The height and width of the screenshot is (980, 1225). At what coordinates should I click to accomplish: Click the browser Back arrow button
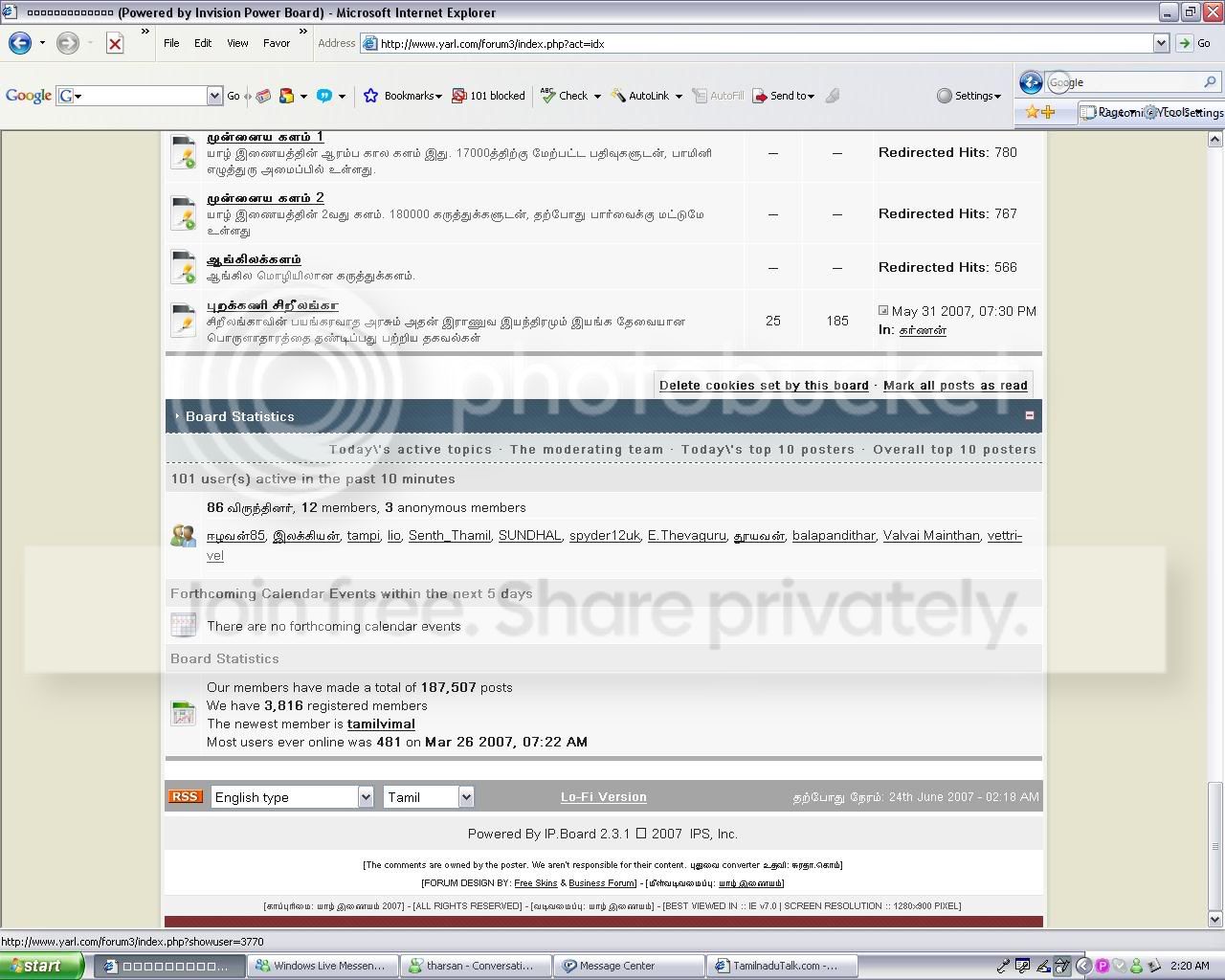(20, 43)
